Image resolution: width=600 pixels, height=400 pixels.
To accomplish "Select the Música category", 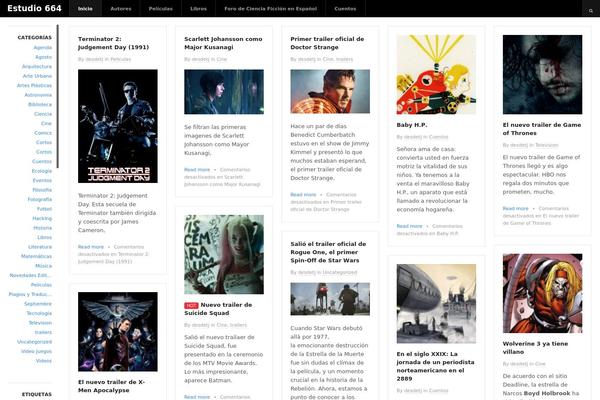I will click(x=44, y=266).
